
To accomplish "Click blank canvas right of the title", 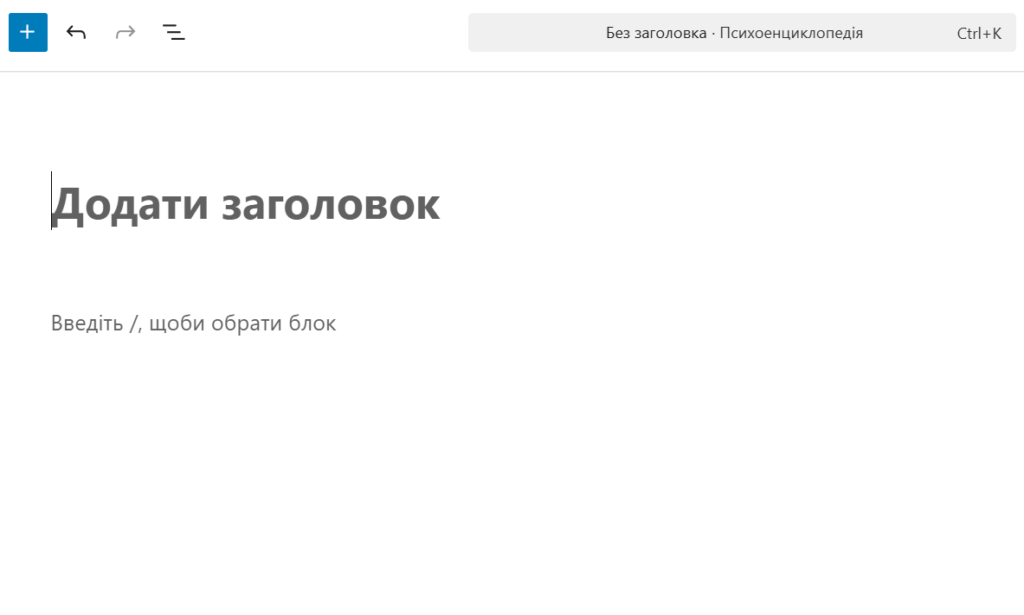I will point(720,204).
